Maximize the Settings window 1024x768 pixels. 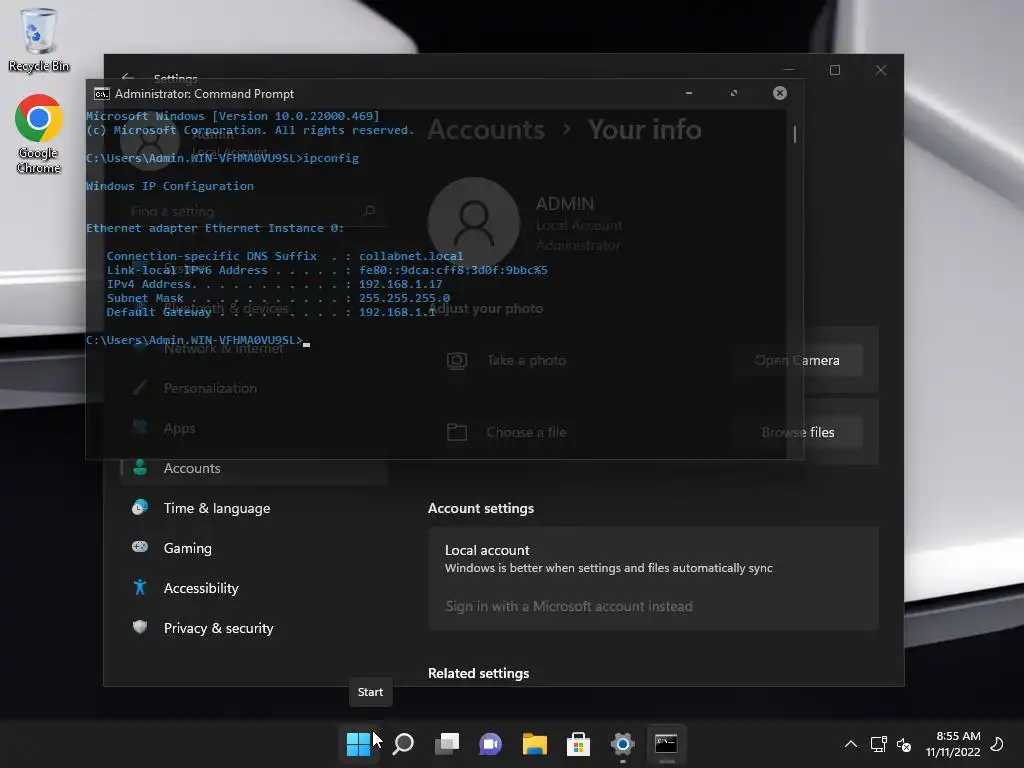click(x=835, y=70)
